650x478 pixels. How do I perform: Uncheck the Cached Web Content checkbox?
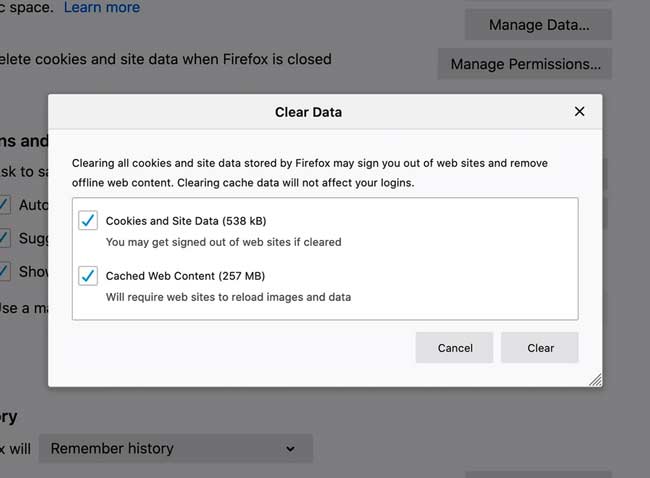tap(88, 276)
